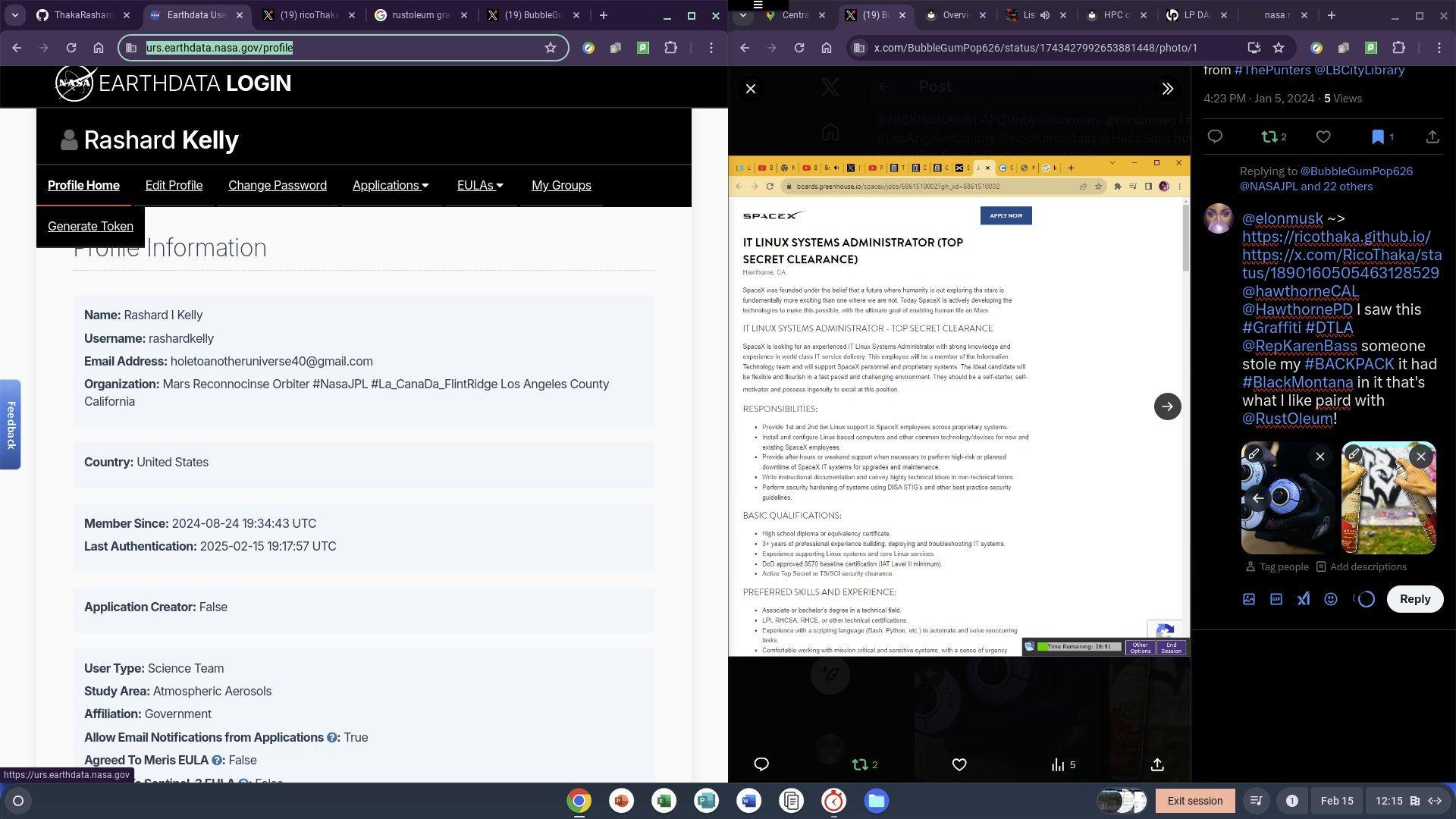Open the My Groups tab
The width and height of the screenshot is (1456, 819).
(x=561, y=186)
